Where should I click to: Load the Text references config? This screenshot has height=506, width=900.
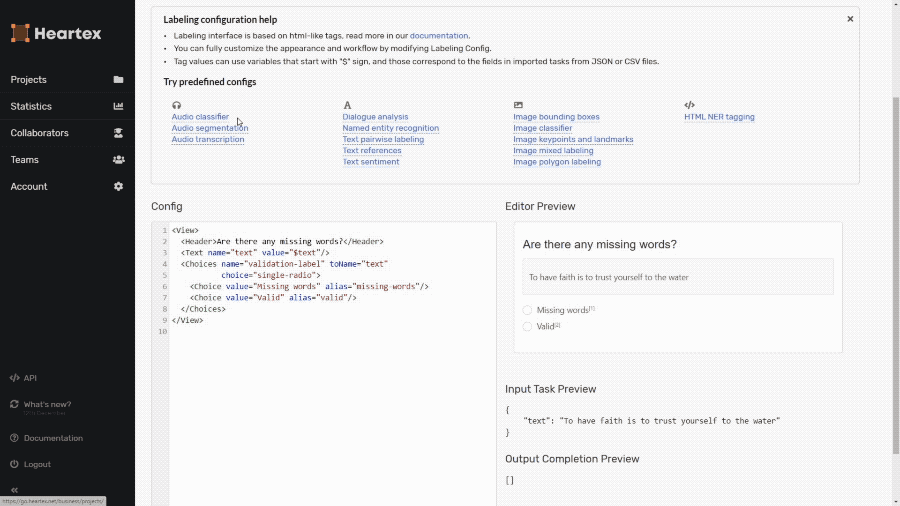372,150
